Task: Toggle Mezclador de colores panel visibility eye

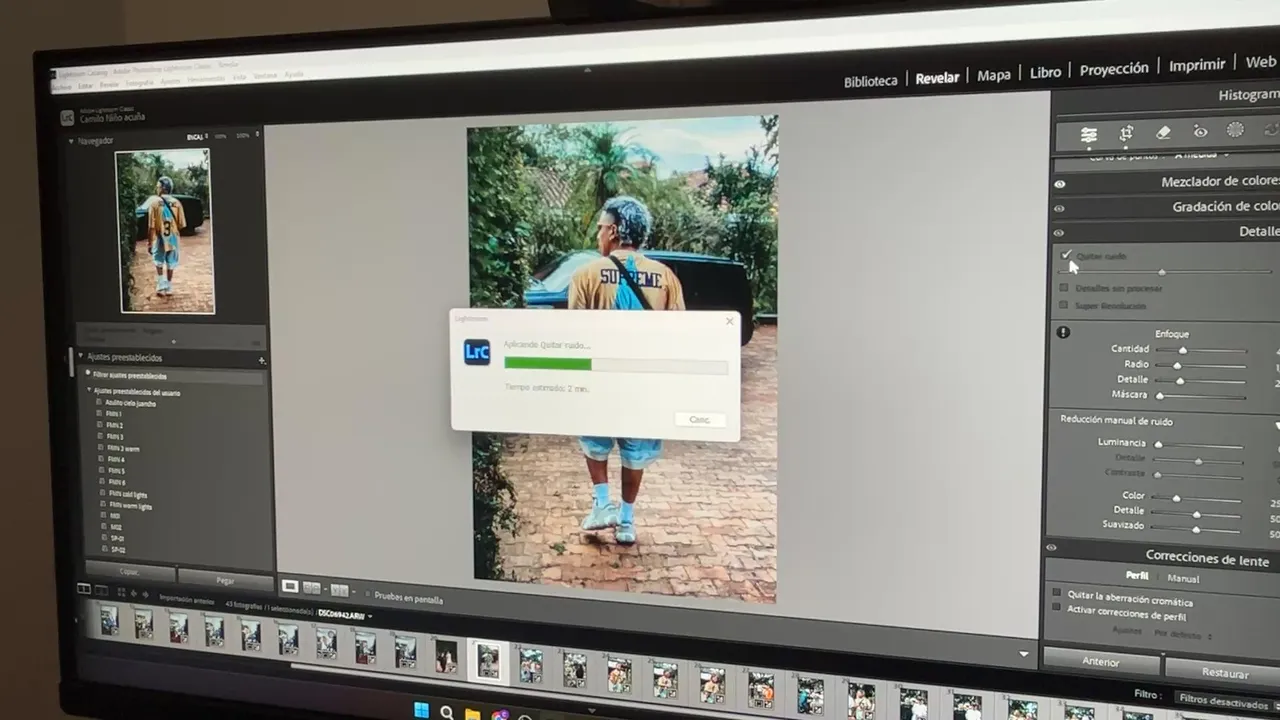Action: 1060,184
